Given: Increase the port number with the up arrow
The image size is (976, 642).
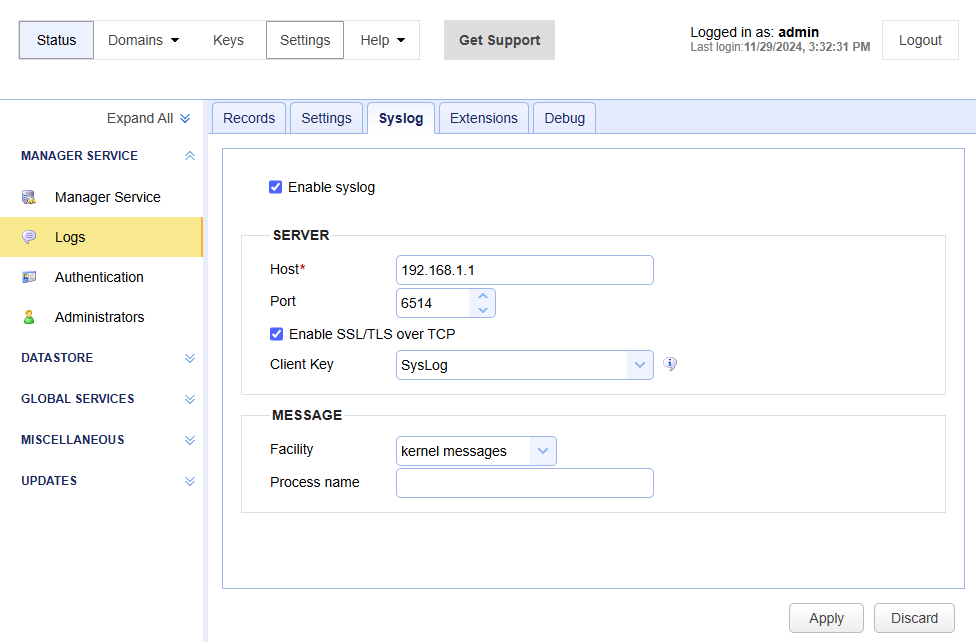Looking at the screenshot, I should point(482,296).
